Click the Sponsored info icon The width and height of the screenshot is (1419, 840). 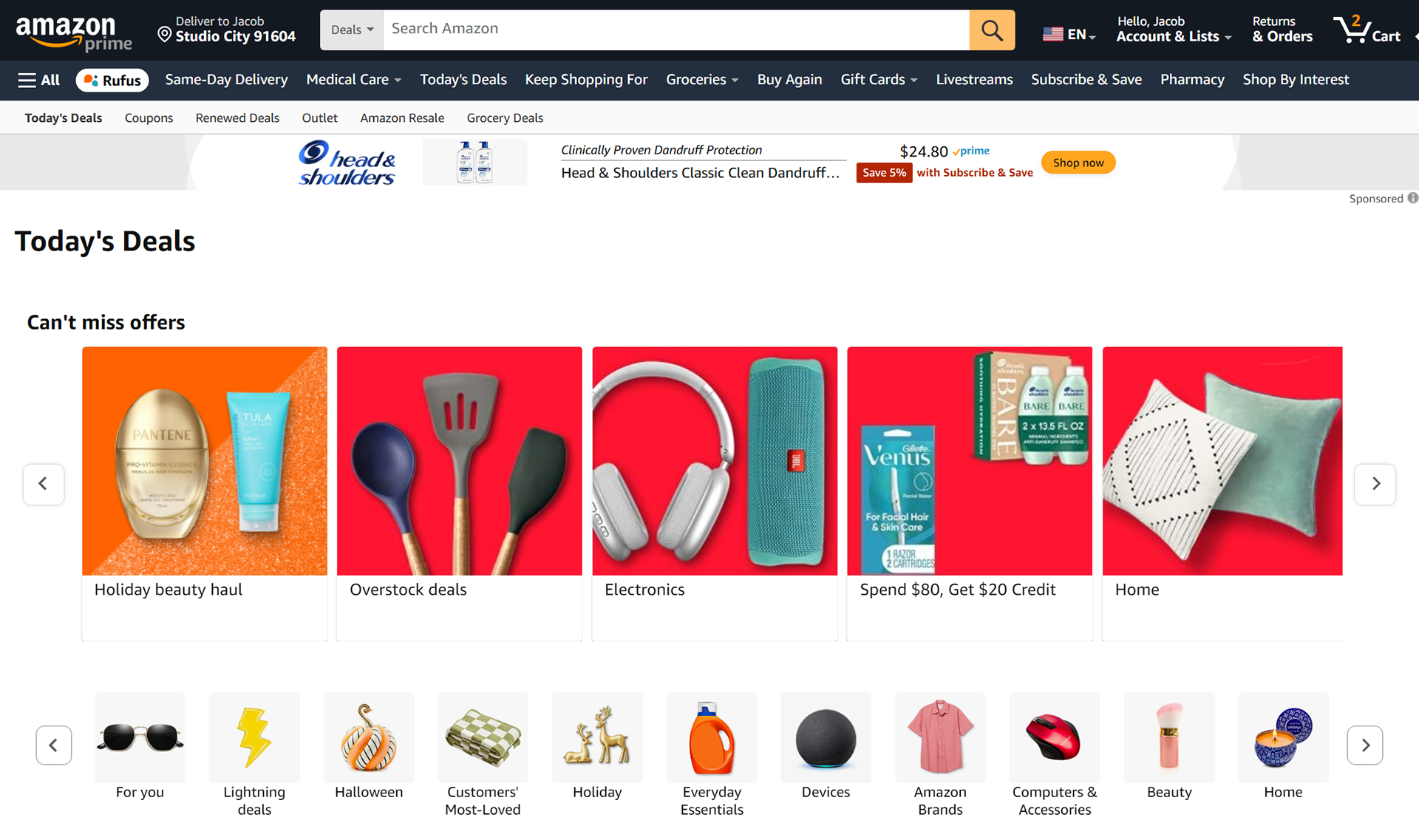[1412, 198]
